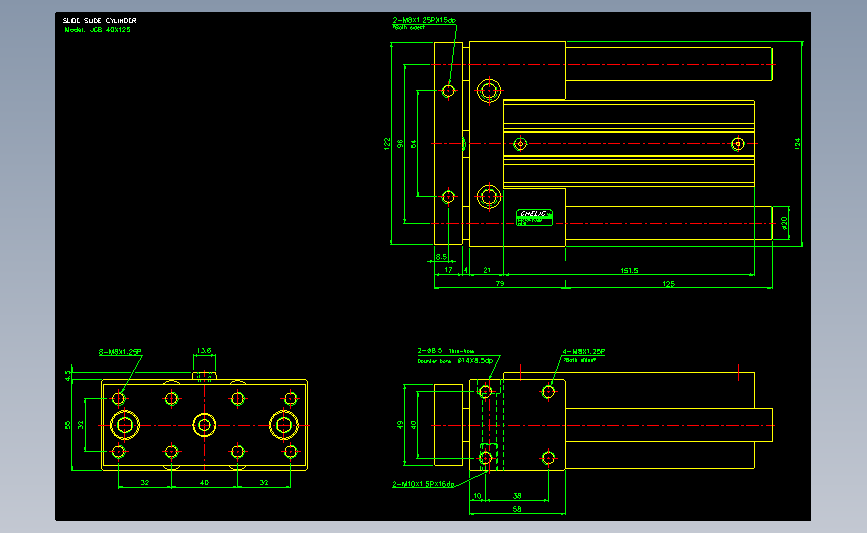Image resolution: width=867 pixels, height=533 pixels.
Task: Pick the 58 body length dimension
Action: (x=517, y=509)
